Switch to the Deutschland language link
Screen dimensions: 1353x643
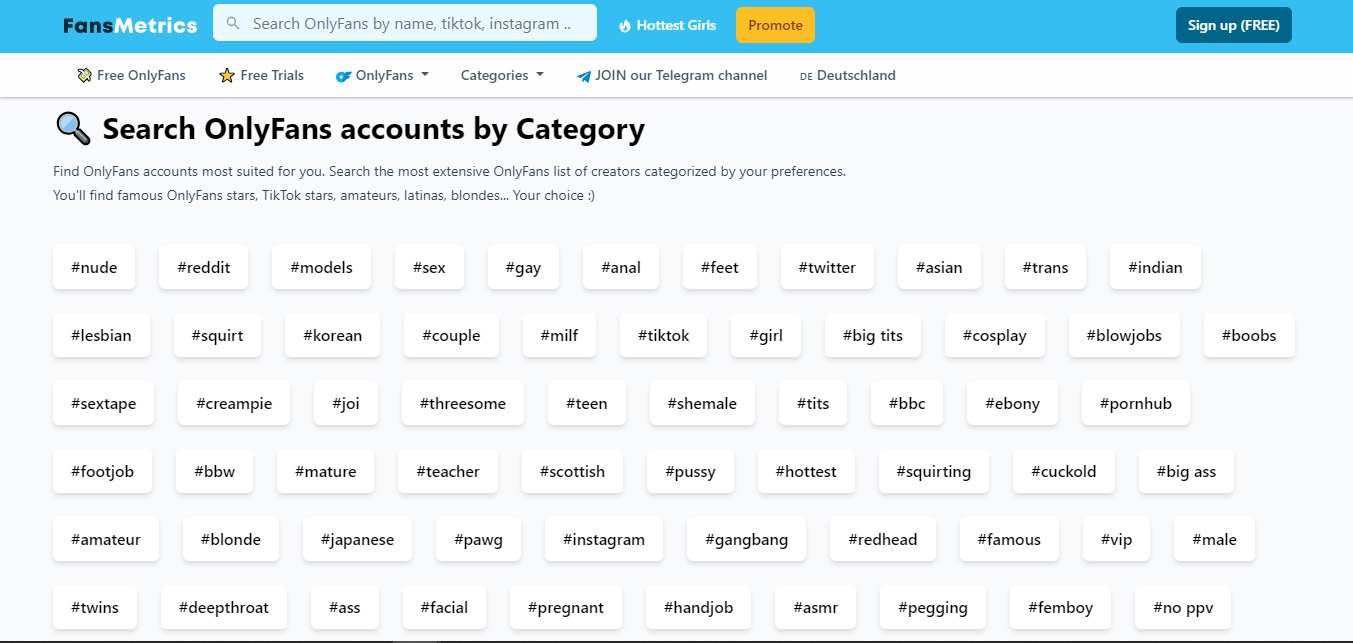pyautogui.click(x=848, y=75)
